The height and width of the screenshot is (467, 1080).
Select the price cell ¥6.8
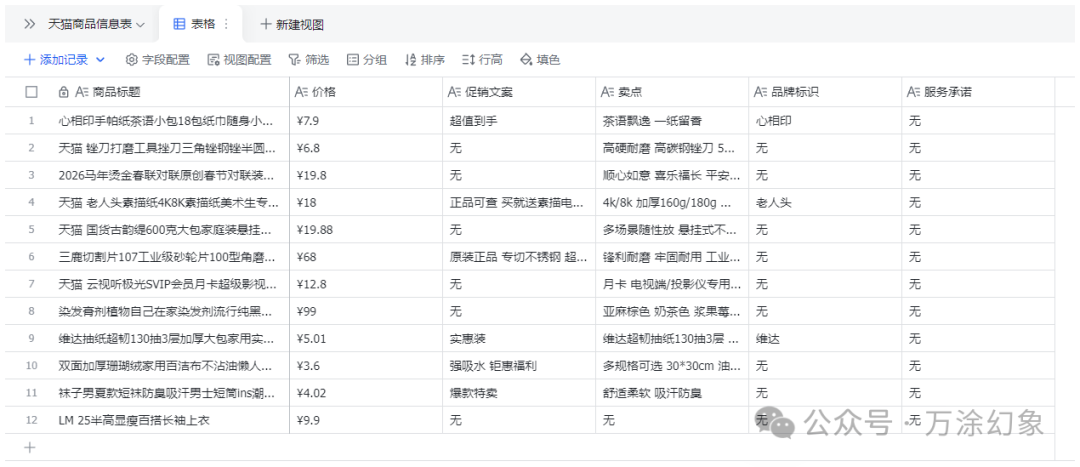click(366, 147)
